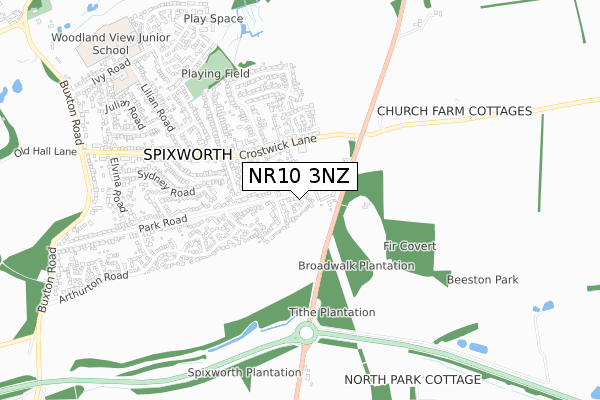The width and height of the screenshot is (600, 400).
Task: Click the Spixworth Plantation label
Action: pos(245,372)
